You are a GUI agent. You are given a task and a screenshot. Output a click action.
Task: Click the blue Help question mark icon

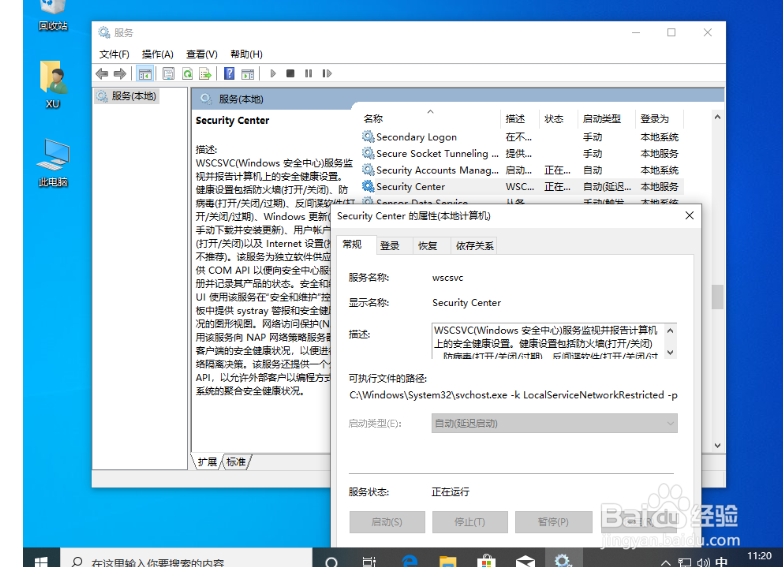coord(229,74)
